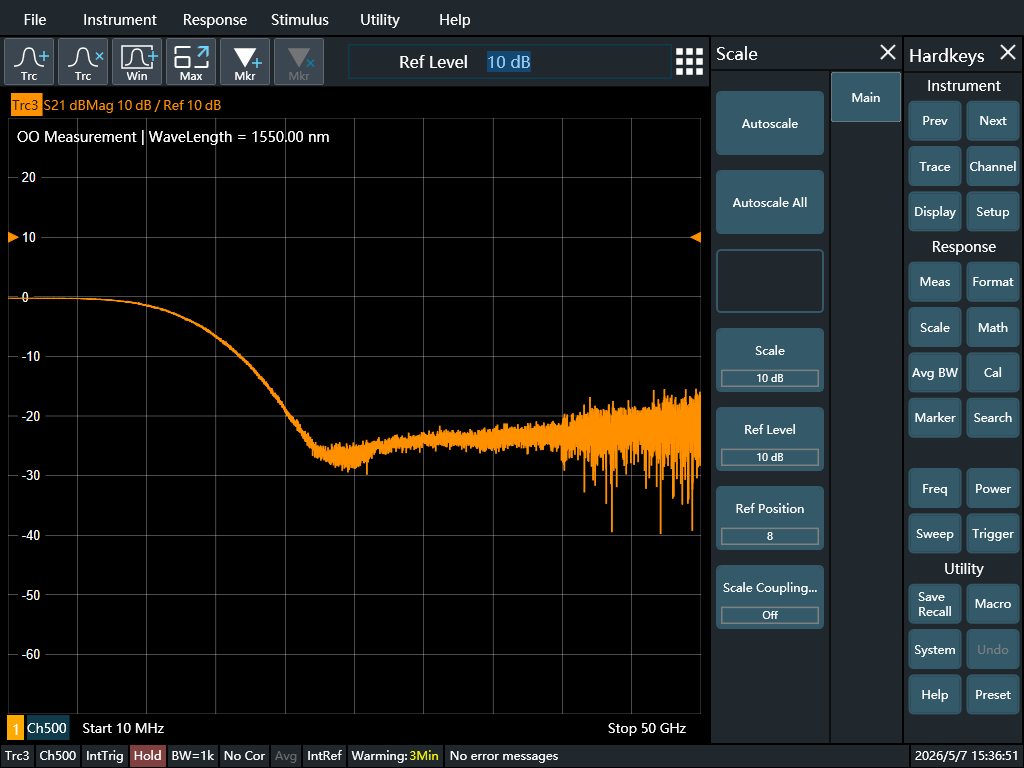Click the BW=1k status bar entry
Viewport: 1024px width, 768px height.
(x=193, y=756)
